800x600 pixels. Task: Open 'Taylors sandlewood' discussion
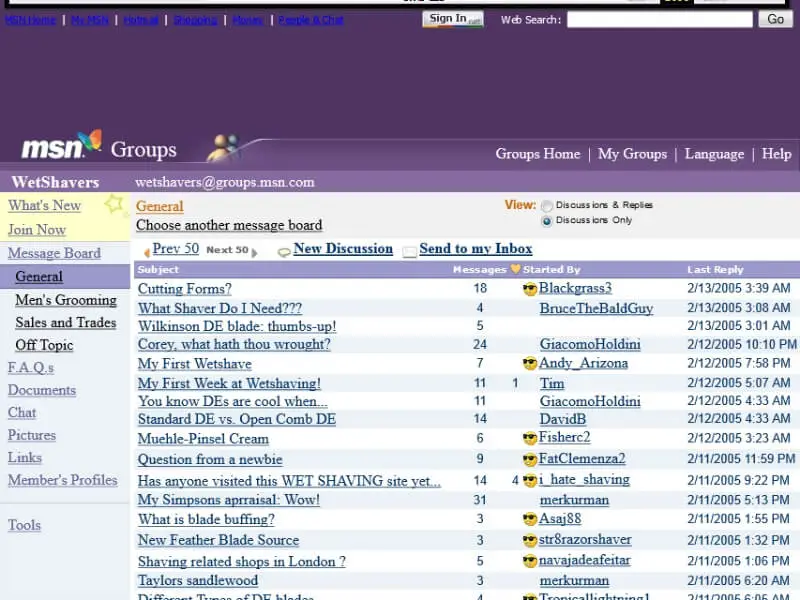[198, 580]
